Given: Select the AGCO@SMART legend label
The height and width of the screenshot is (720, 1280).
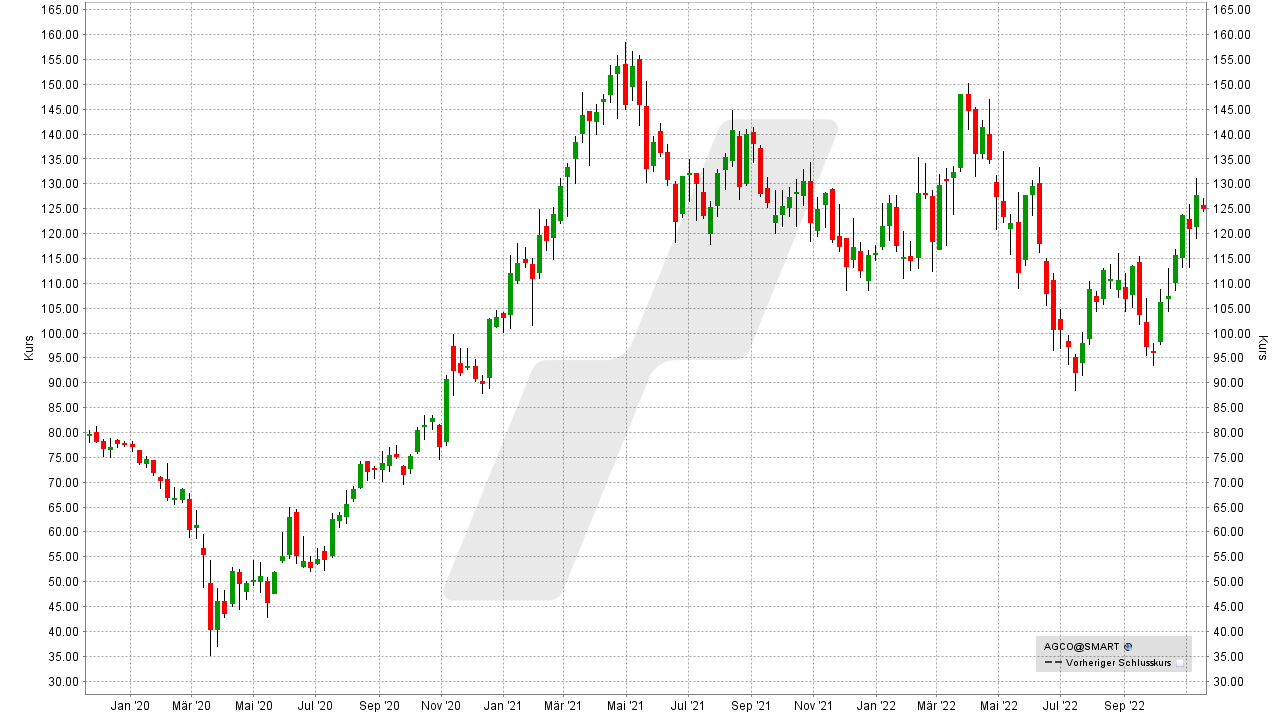Looking at the screenshot, I should pos(1082,647).
